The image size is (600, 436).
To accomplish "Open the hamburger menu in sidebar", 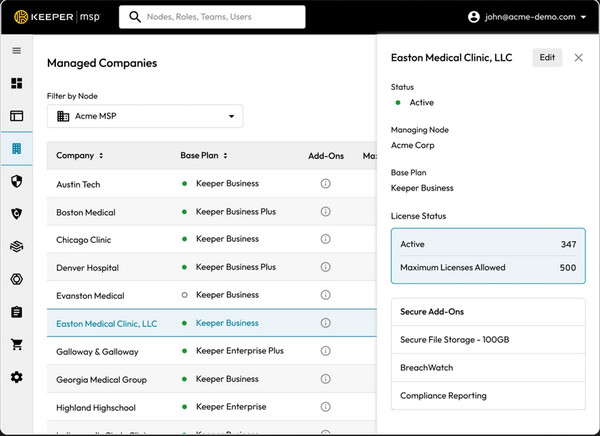I will tap(16, 51).
